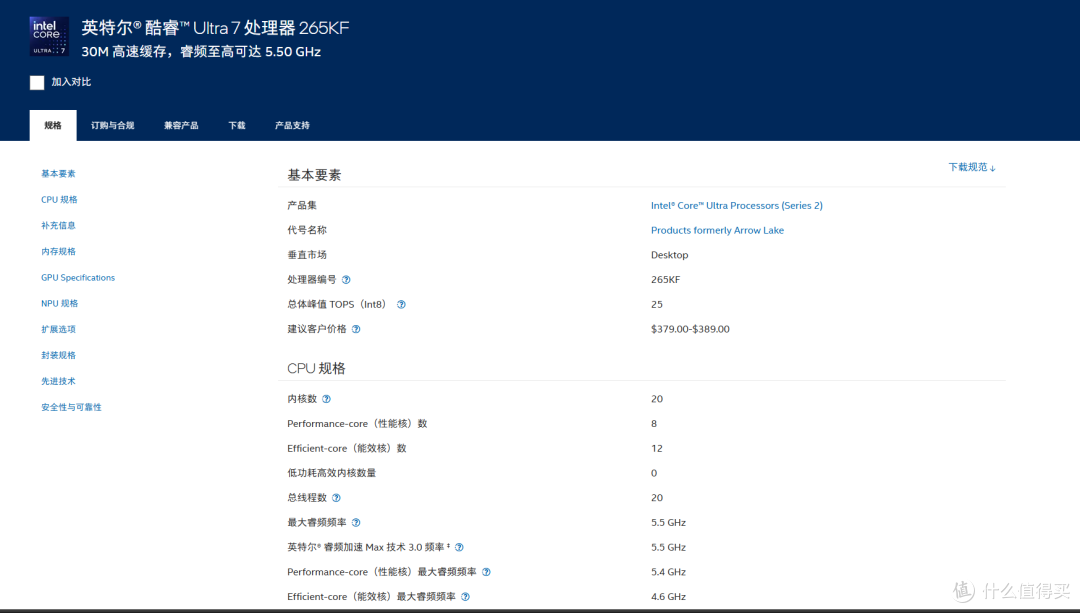Click the 5.4 GHz Performance-core frequency value
The height and width of the screenshot is (613, 1080).
coord(668,572)
